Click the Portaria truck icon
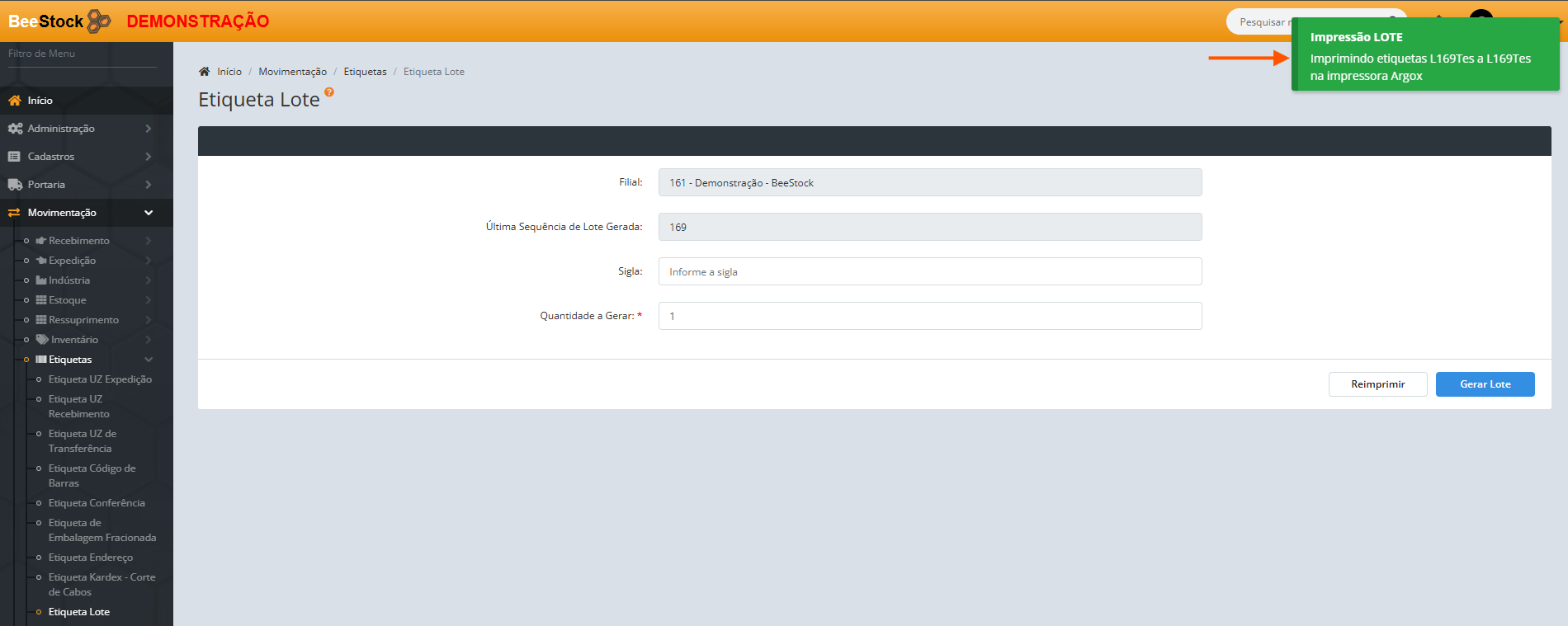Image resolution: width=1568 pixels, height=626 pixels. point(15,185)
